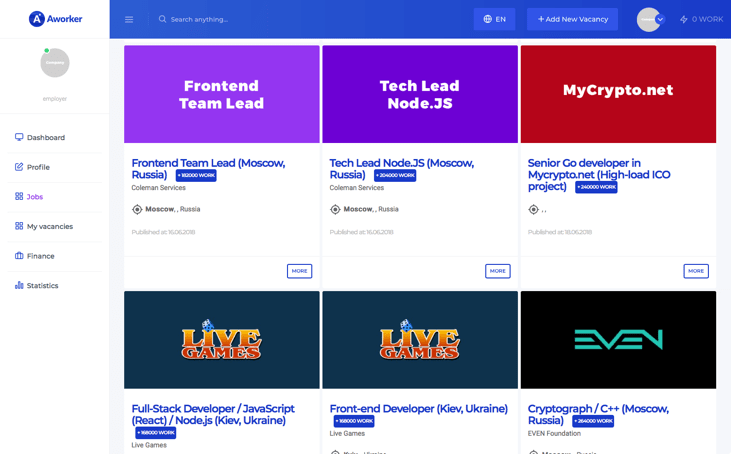Open Senior Go developer in Mycrypto.net link
This screenshot has width=731, height=454.
[599, 174]
